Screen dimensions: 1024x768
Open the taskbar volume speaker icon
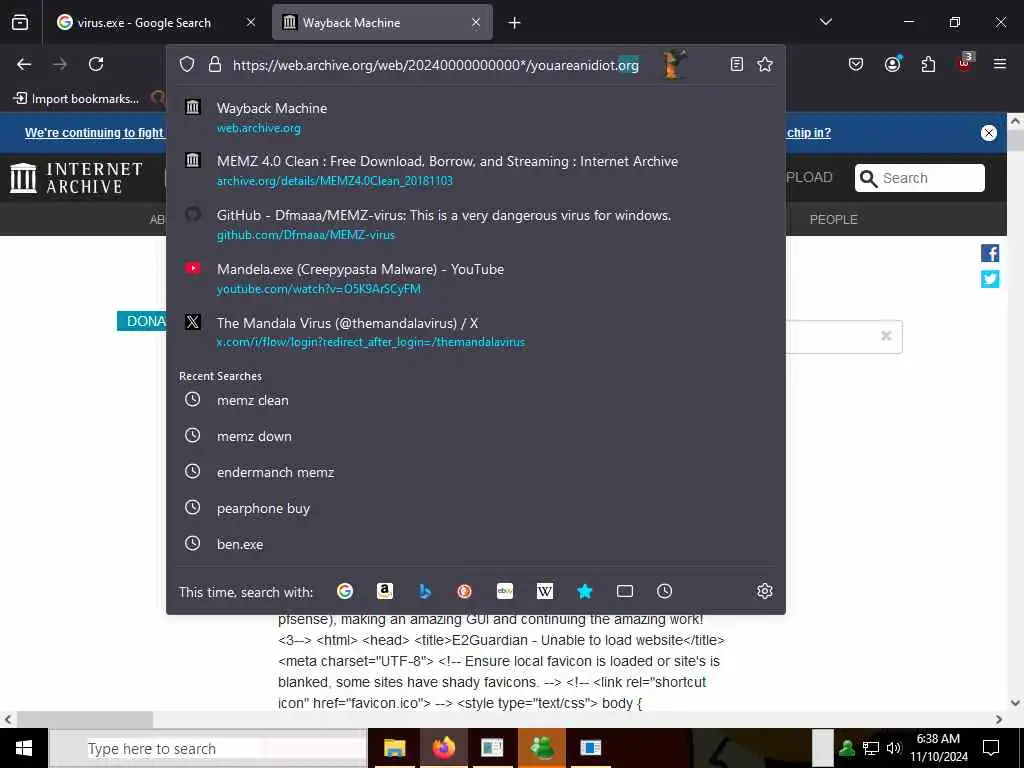(894, 748)
